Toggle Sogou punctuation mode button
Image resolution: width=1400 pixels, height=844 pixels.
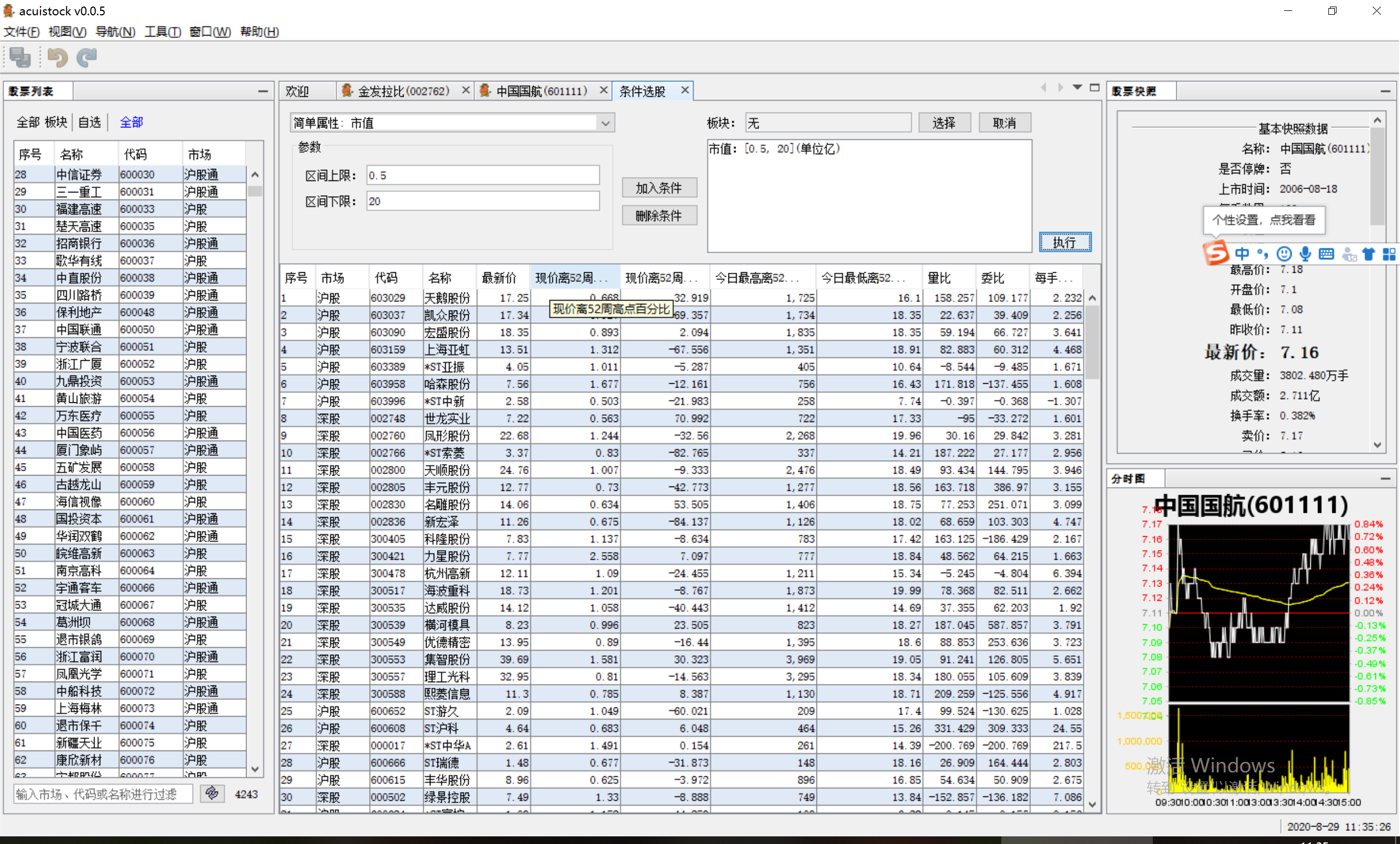pos(1263,254)
